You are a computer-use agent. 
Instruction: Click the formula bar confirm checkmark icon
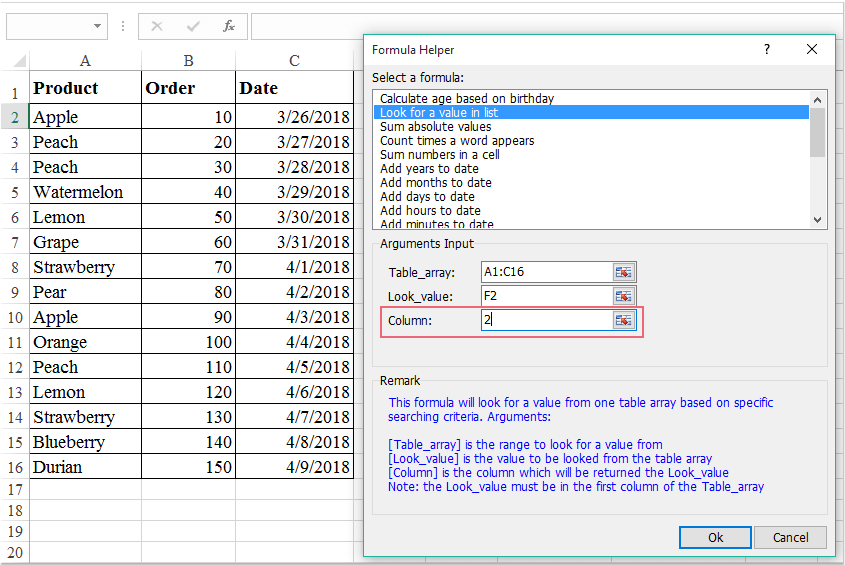pyautogui.click(x=193, y=26)
